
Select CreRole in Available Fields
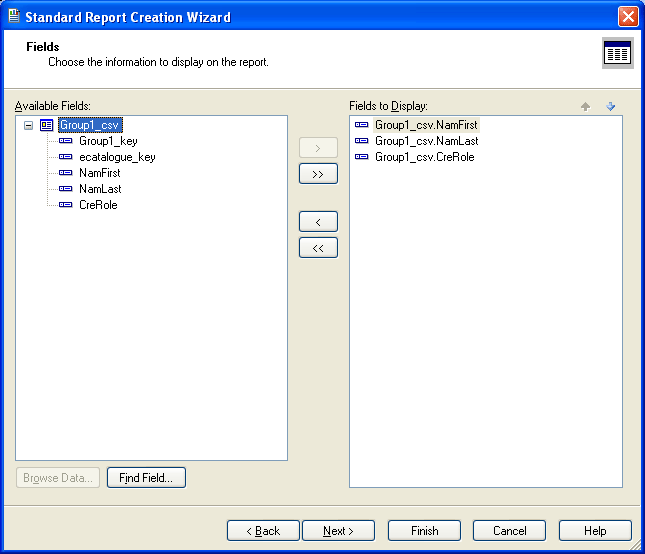coord(98,205)
